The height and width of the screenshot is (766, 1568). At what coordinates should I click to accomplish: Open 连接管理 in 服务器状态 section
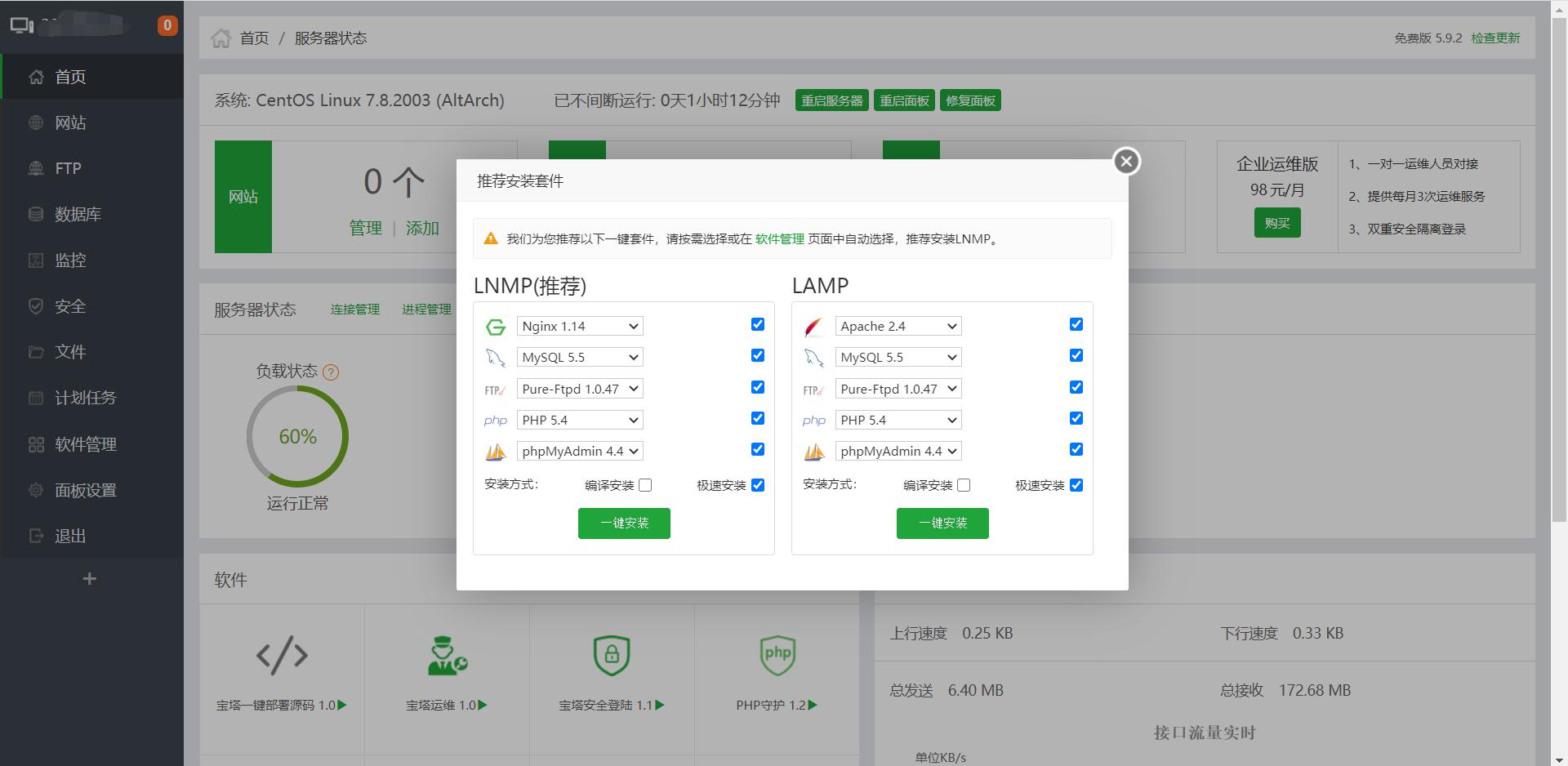(x=354, y=309)
